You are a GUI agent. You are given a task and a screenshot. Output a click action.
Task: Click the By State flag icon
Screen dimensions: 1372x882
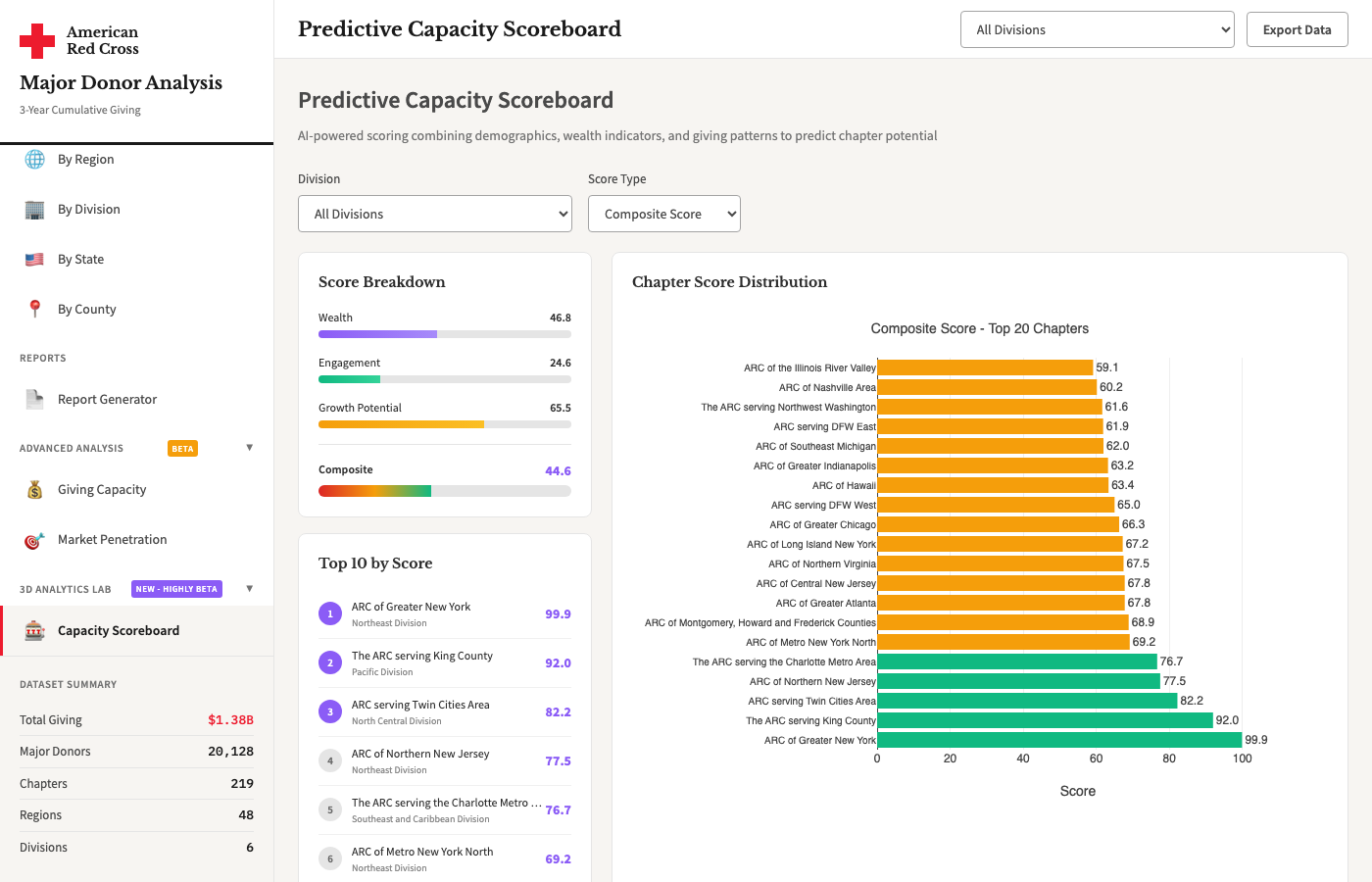click(x=35, y=259)
